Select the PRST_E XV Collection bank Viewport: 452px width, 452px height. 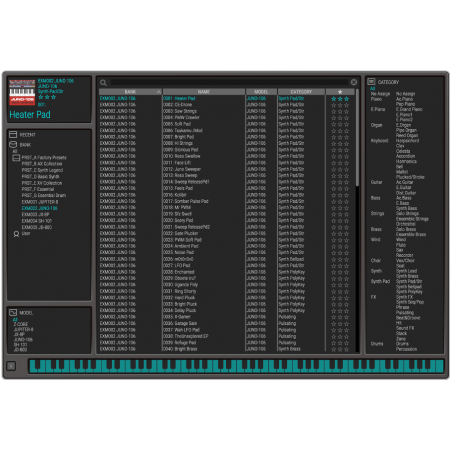(x=42, y=183)
